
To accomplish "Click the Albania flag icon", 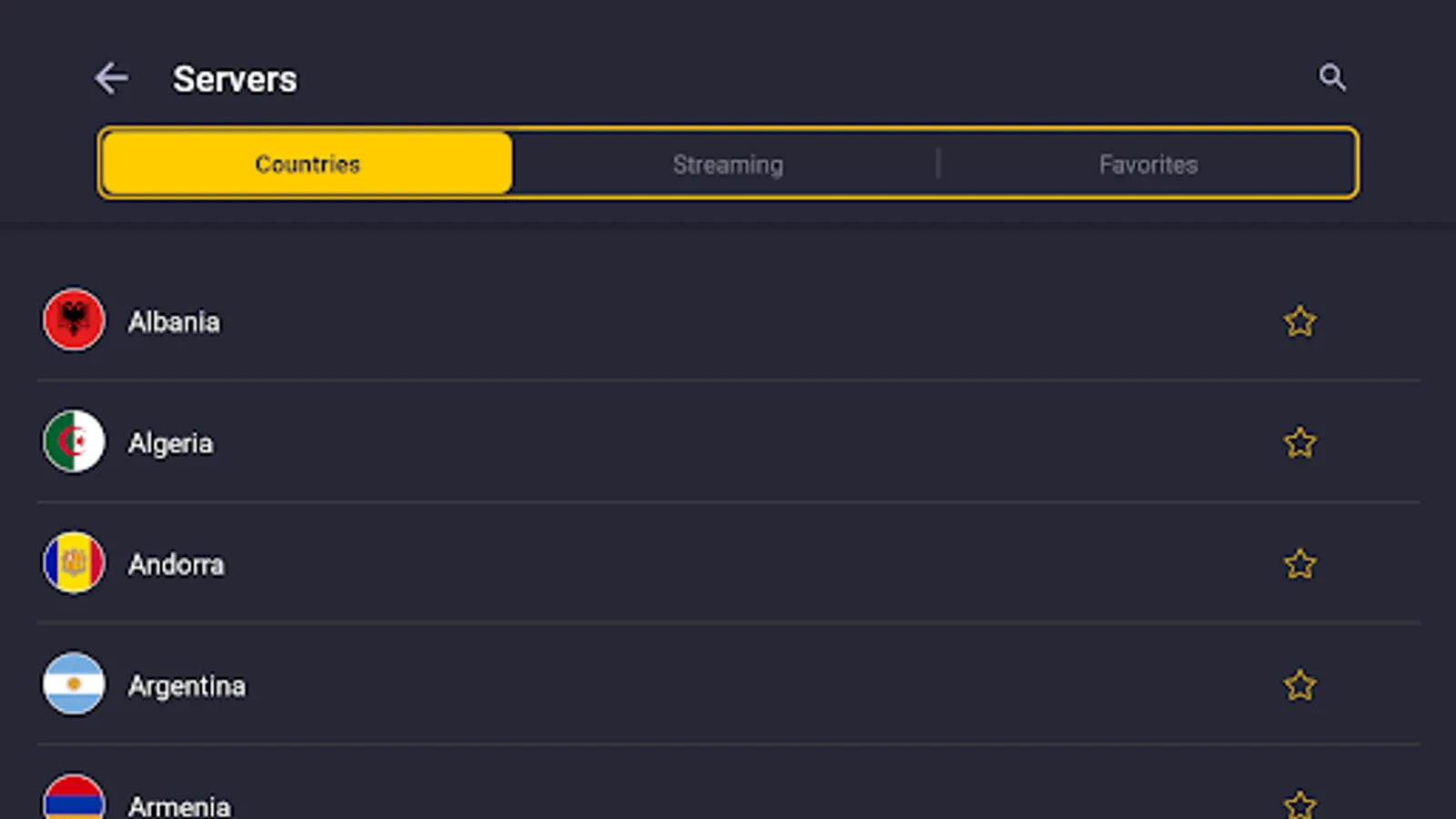I will point(73,320).
